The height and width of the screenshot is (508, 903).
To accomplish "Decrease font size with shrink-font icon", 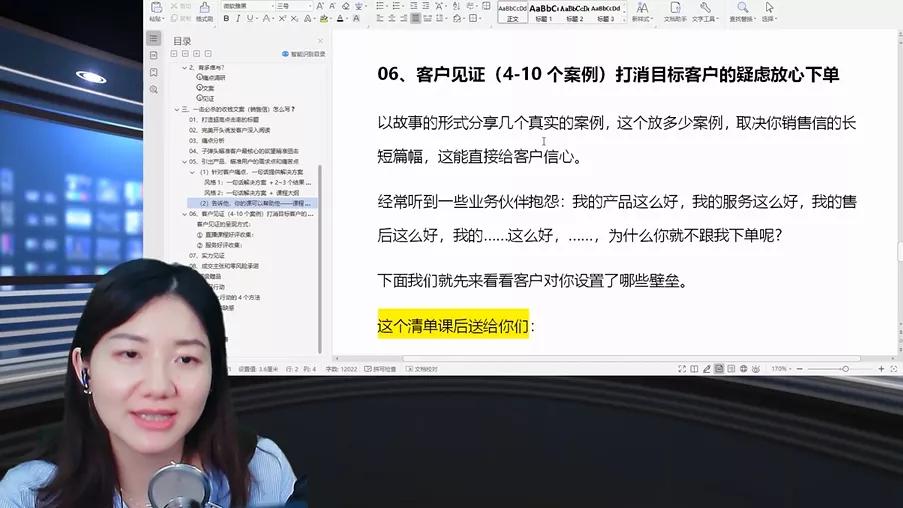I will [x=332, y=6].
